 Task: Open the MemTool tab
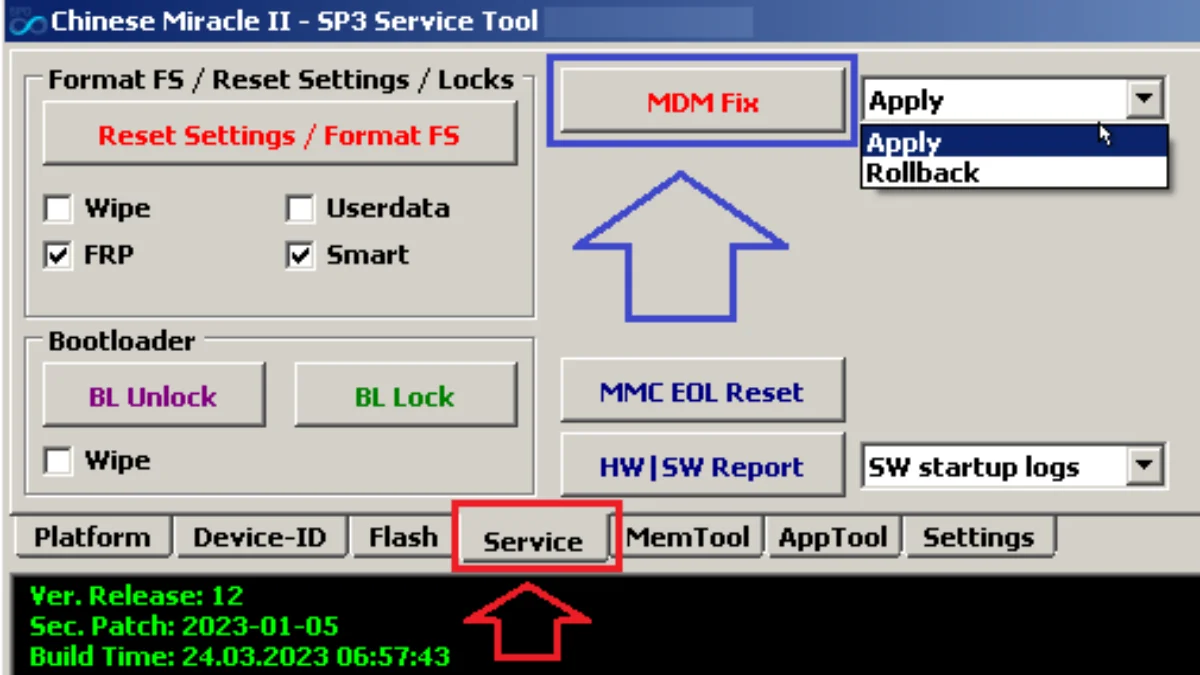tap(688, 537)
